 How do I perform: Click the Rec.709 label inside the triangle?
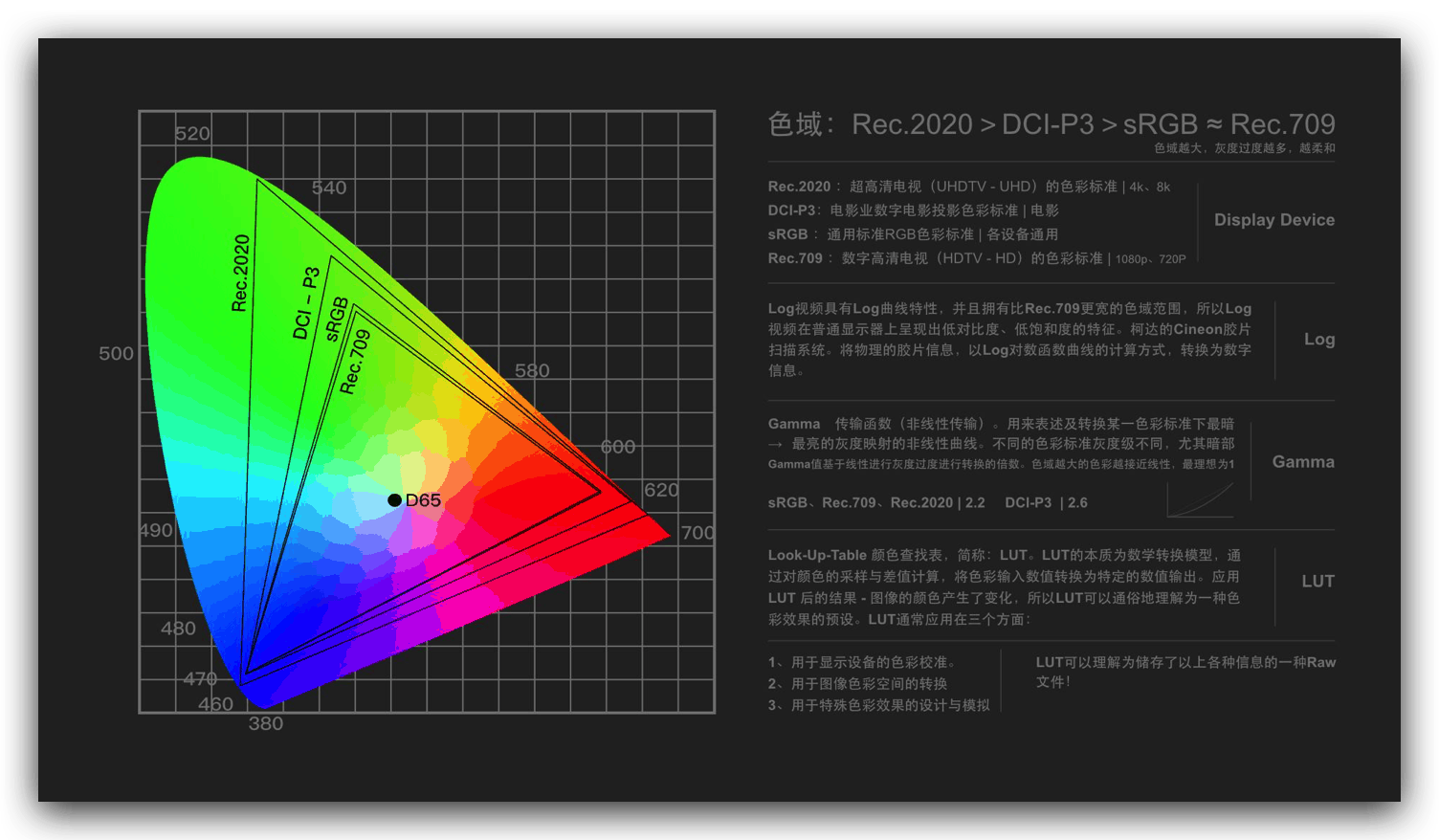pos(355,363)
